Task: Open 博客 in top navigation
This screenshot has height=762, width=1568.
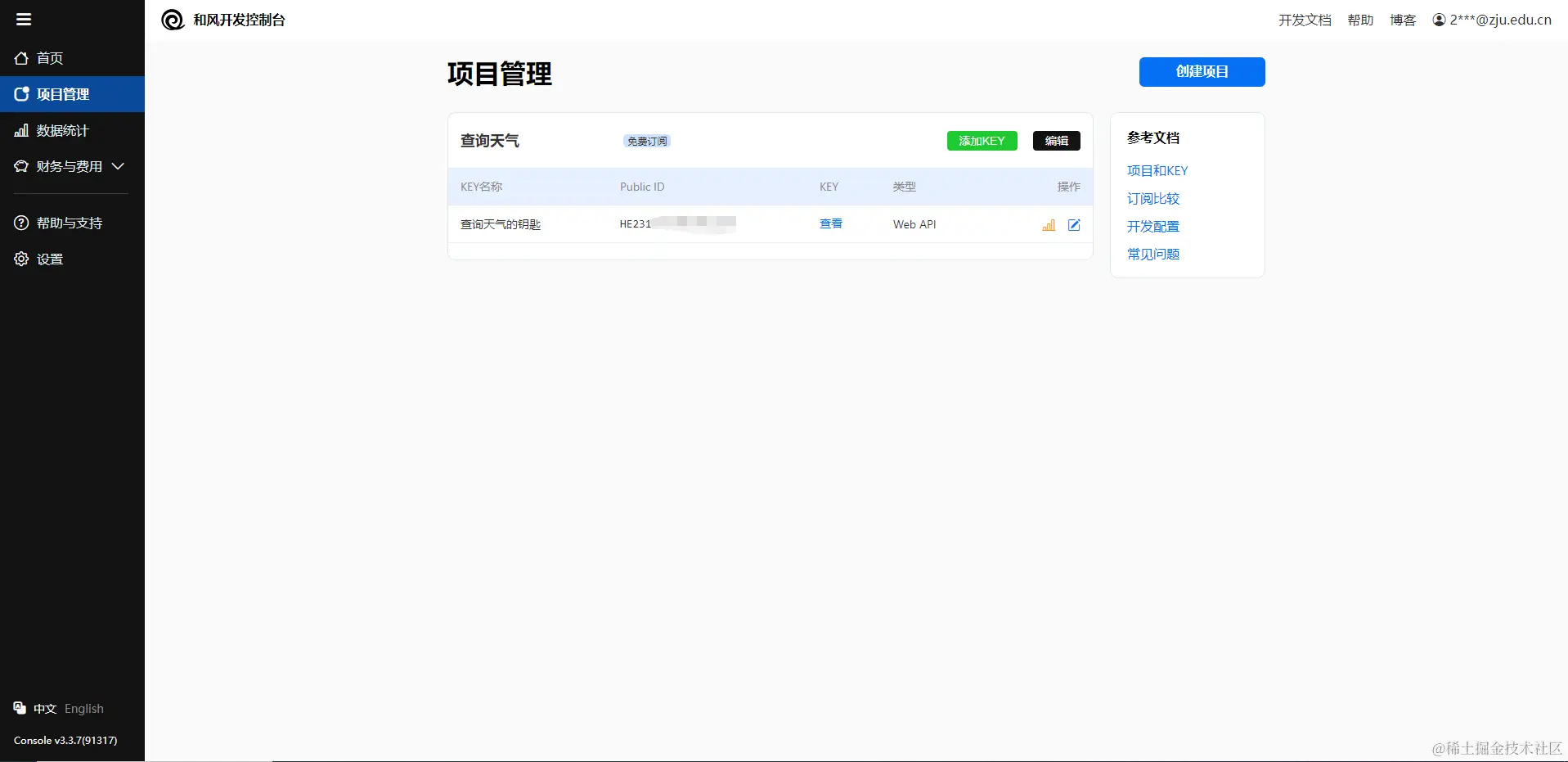Action: [x=1403, y=20]
